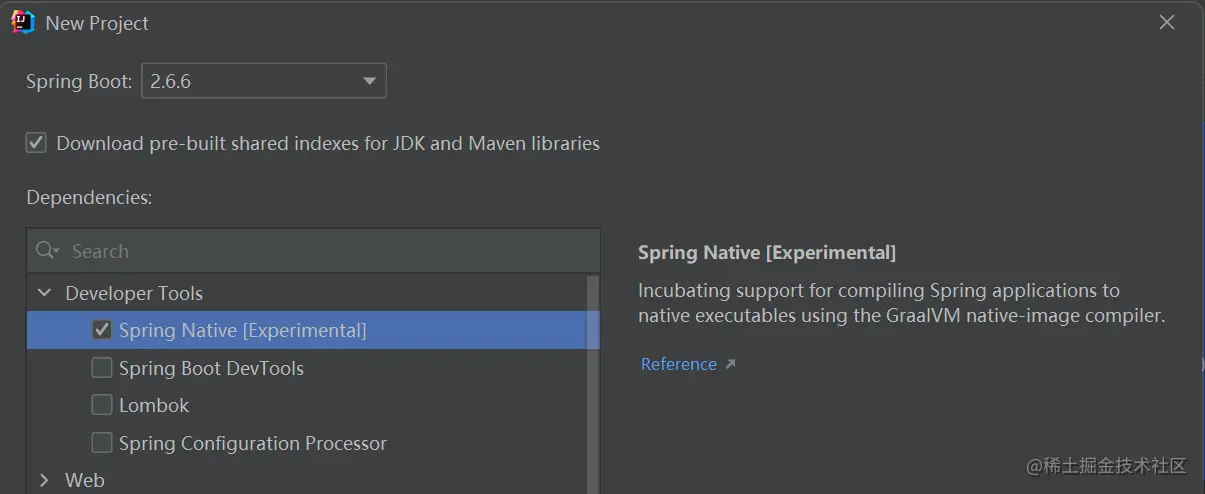Enable Spring Boot DevTools checkbox
The width and height of the screenshot is (1205, 494).
tap(102, 368)
